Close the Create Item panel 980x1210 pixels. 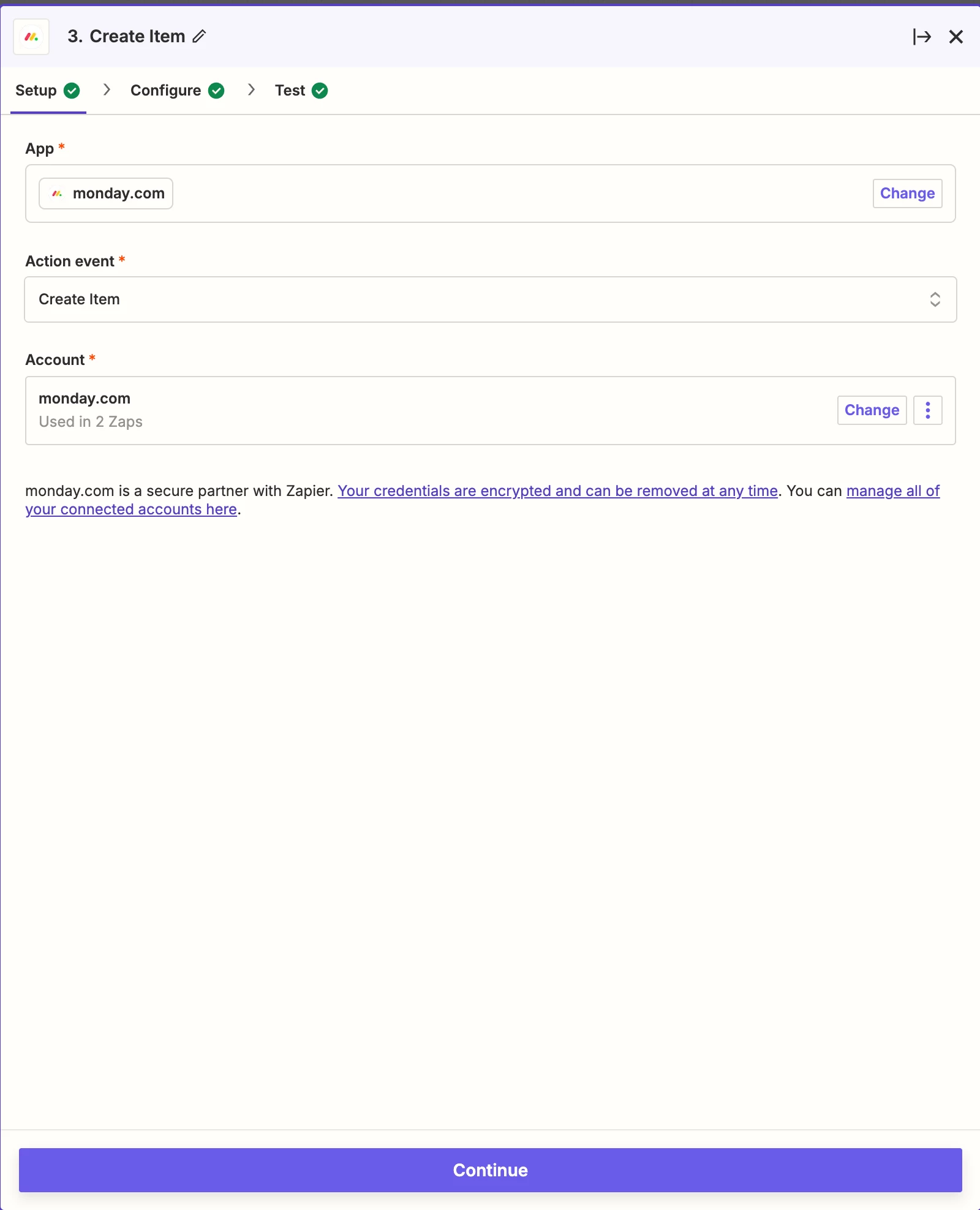[956, 37]
